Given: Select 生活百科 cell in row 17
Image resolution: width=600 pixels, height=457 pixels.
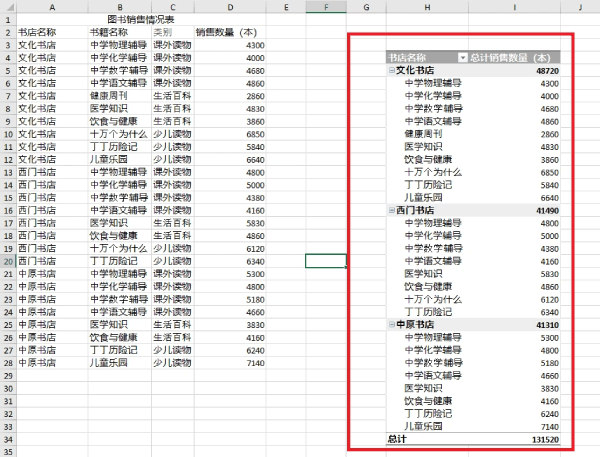Looking at the screenshot, I should point(173,223).
